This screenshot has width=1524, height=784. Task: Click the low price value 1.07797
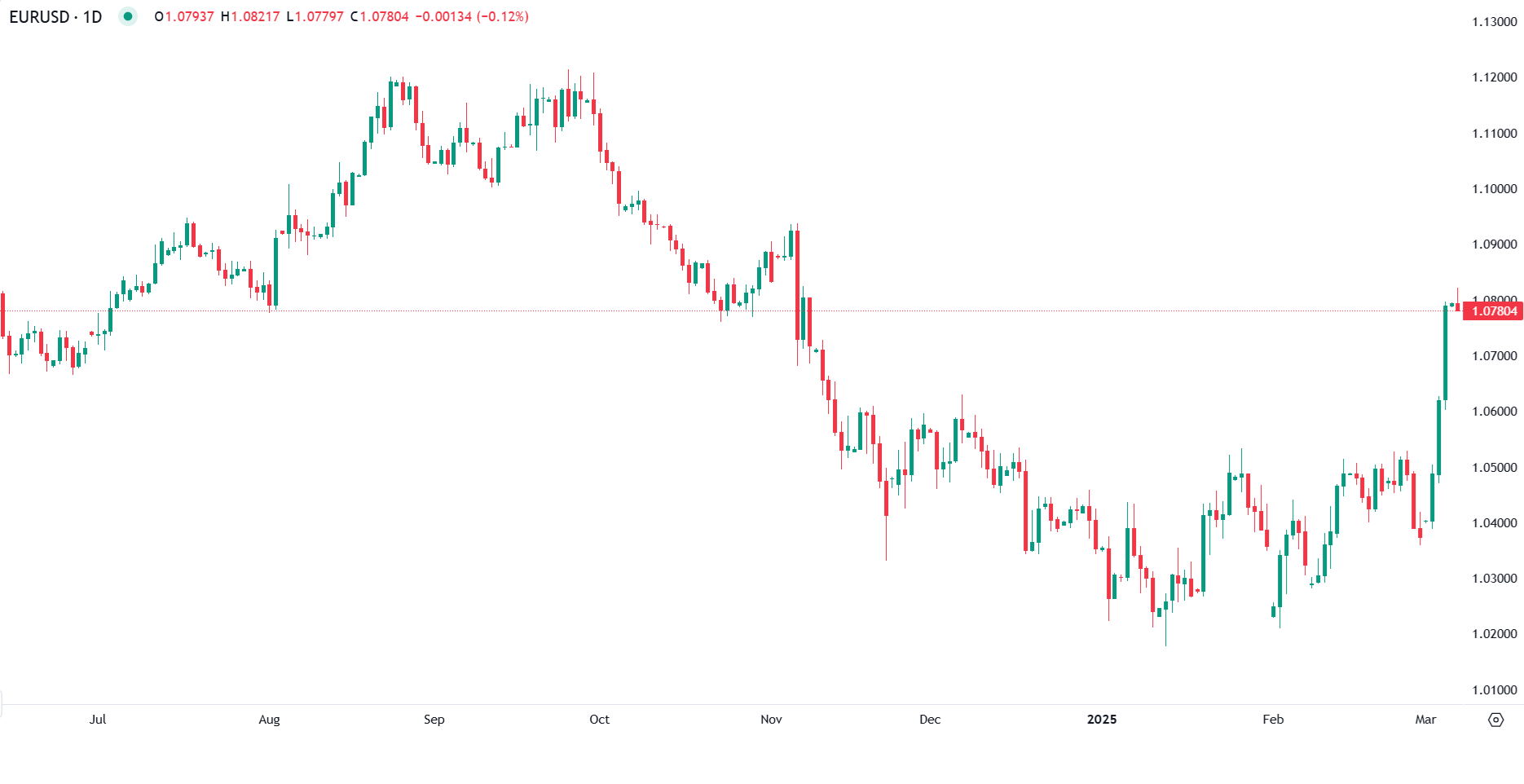tap(319, 16)
